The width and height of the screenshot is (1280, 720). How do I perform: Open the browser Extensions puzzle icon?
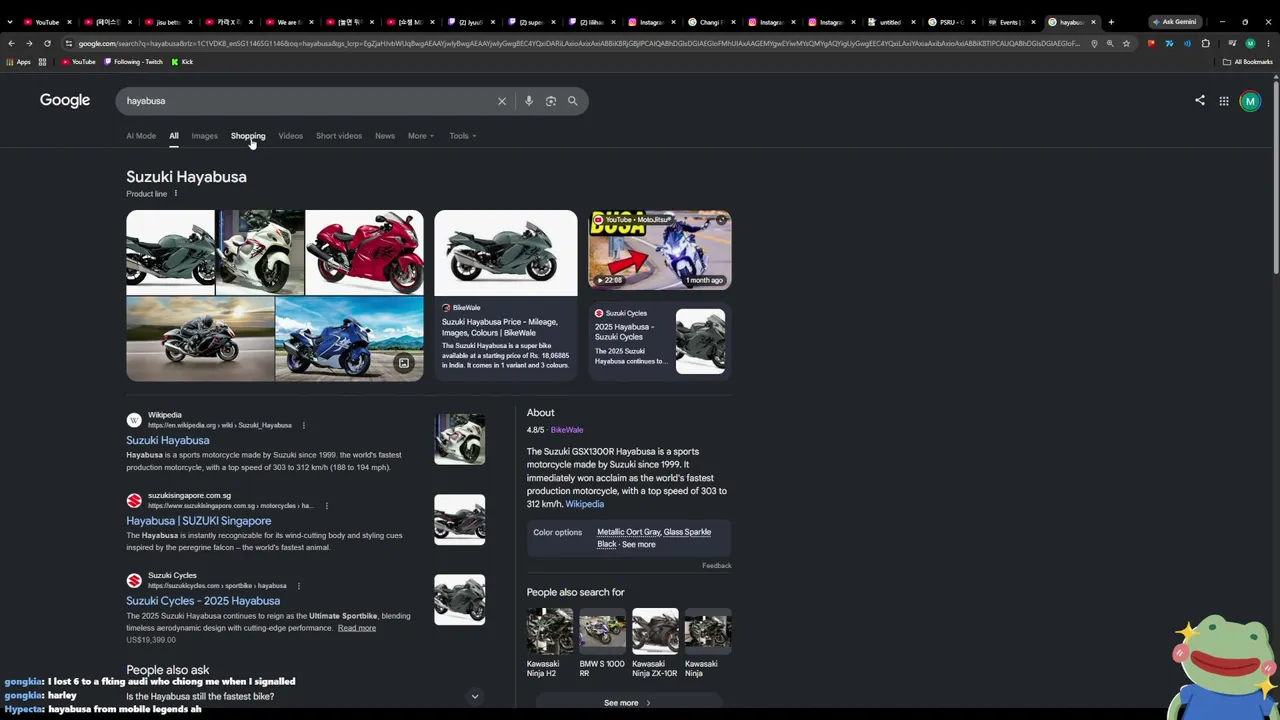[1205, 43]
